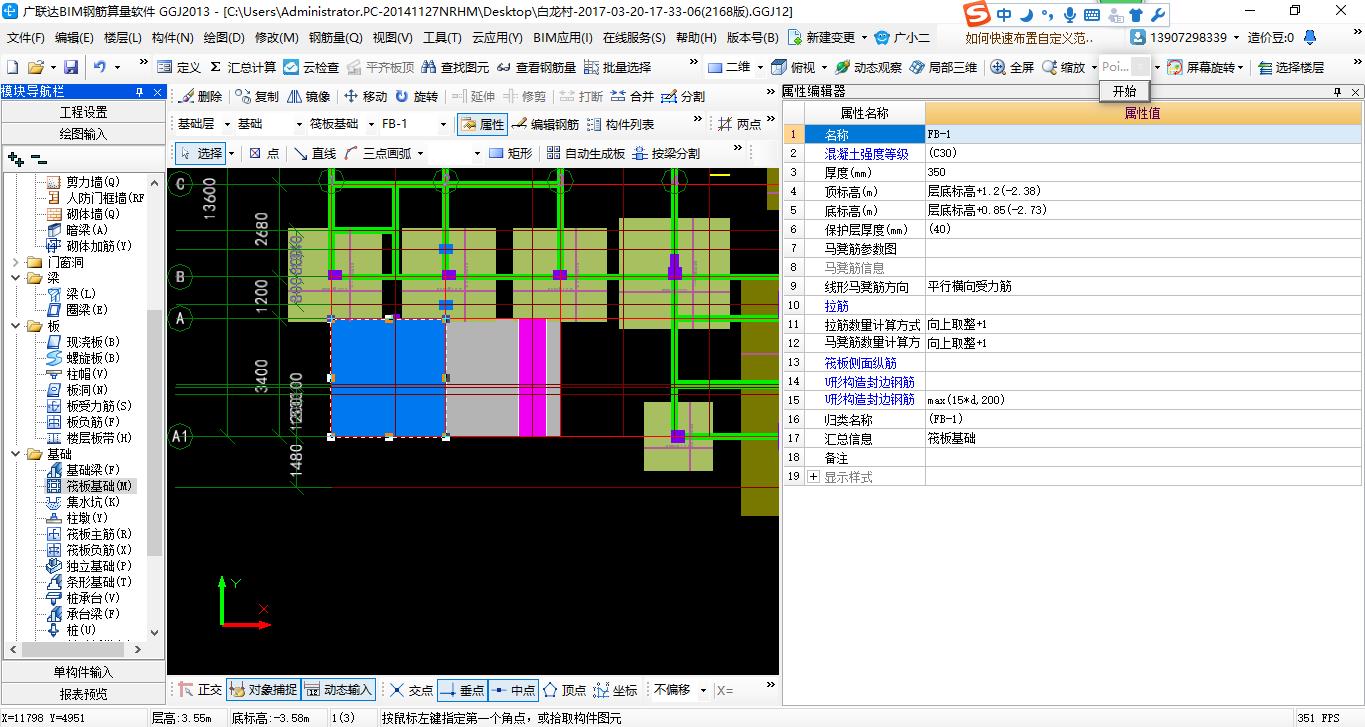Open 定义 (Define) tool
The image size is (1365, 727).
tap(179, 67)
